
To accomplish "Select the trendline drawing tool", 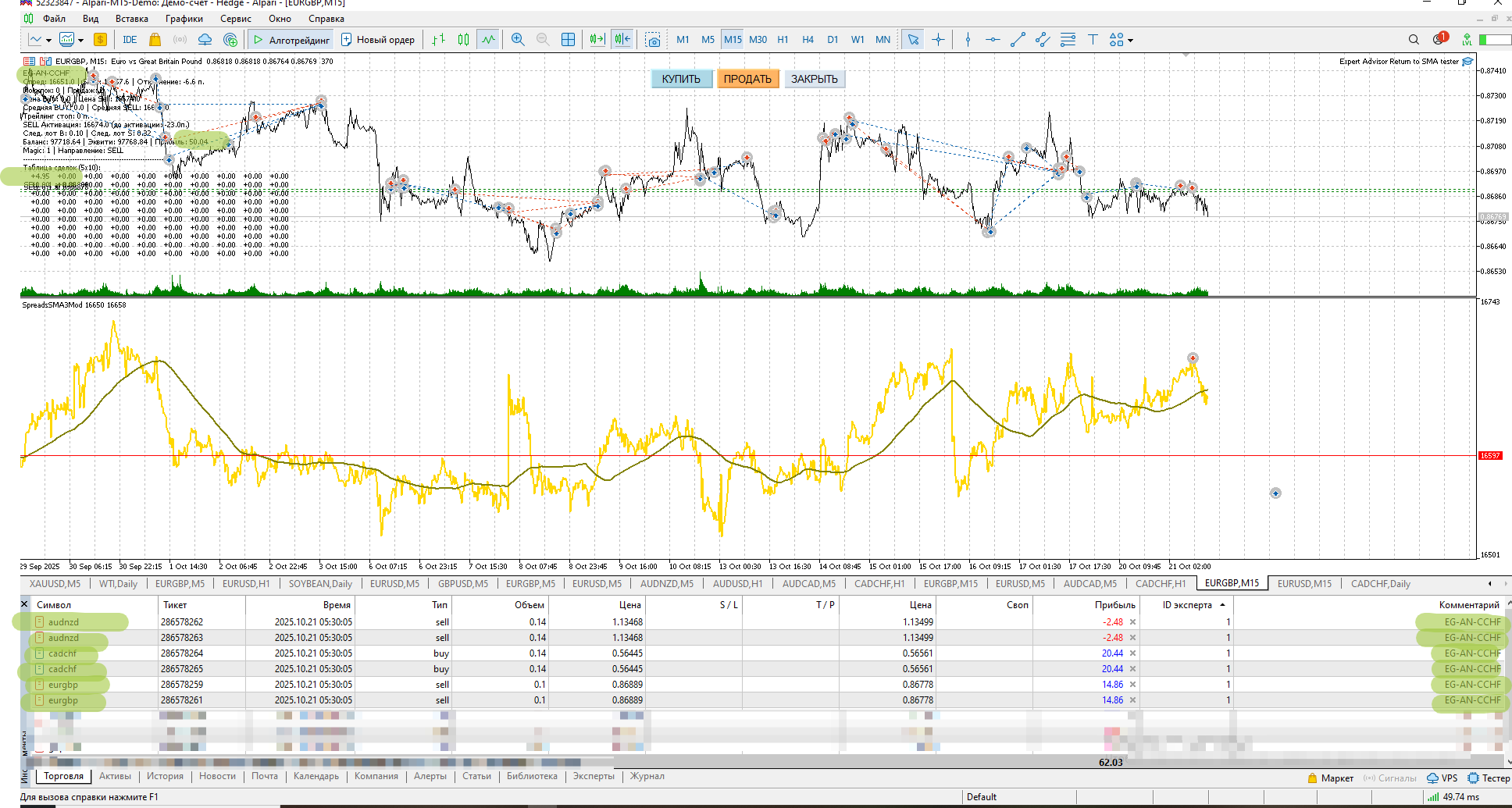I will [1017, 40].
